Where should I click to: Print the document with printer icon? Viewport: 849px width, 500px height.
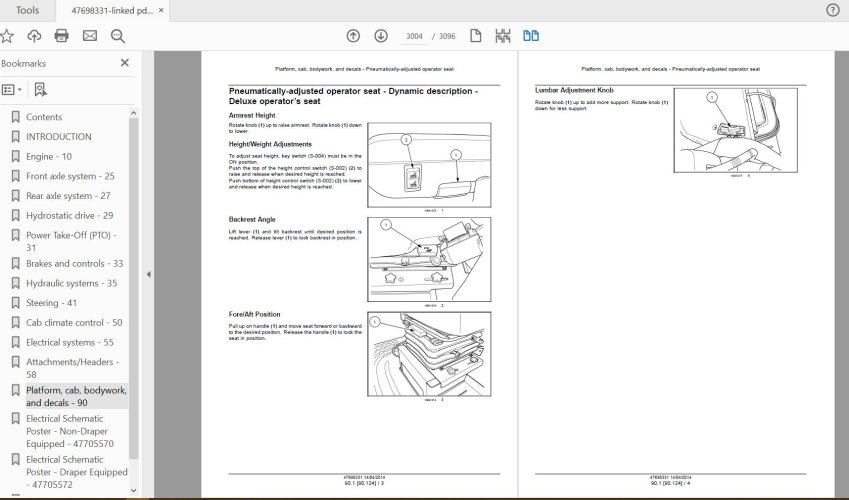coord(62,36)
